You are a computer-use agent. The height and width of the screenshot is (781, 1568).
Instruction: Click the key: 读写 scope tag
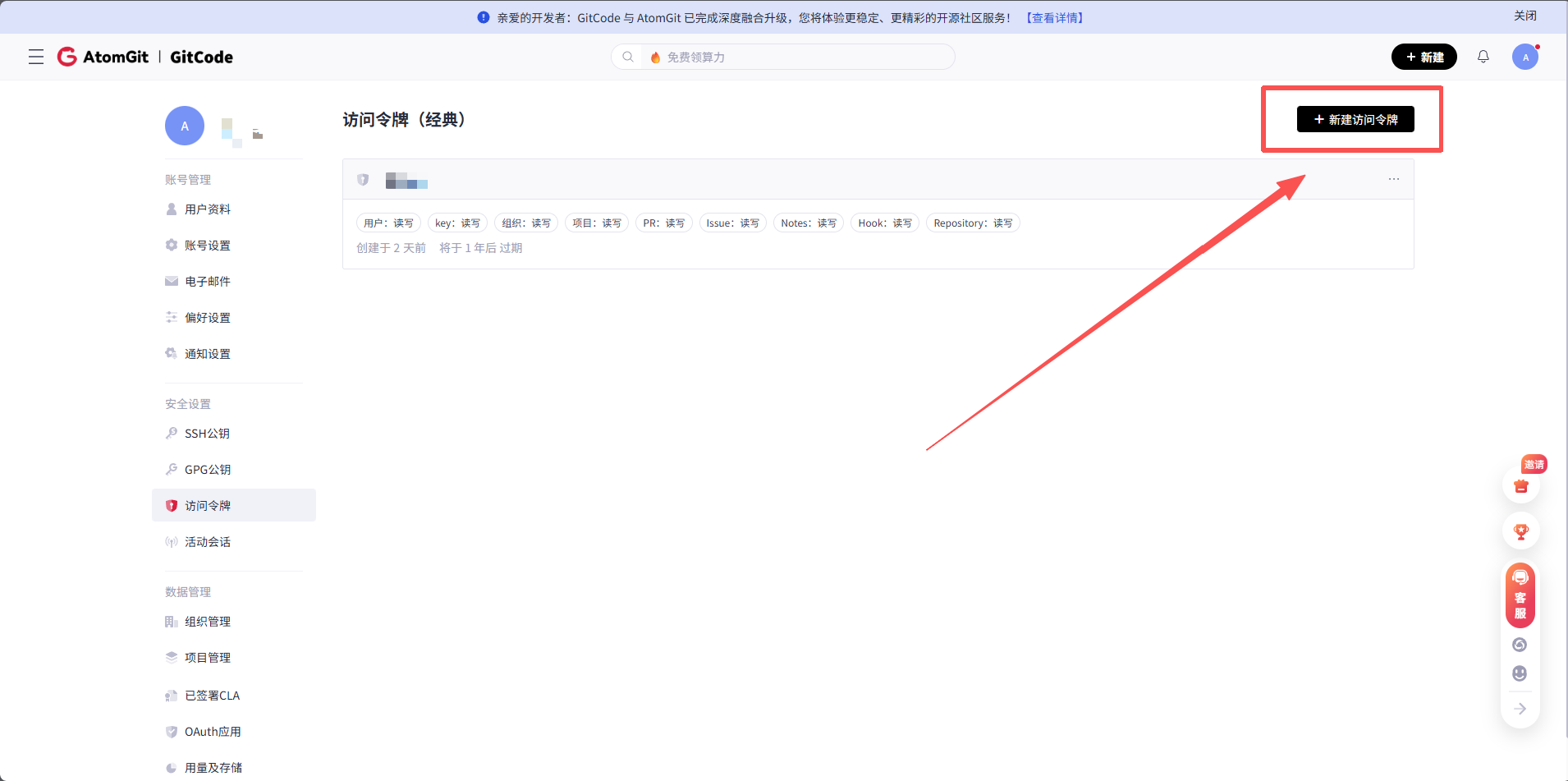coord(458,223)
